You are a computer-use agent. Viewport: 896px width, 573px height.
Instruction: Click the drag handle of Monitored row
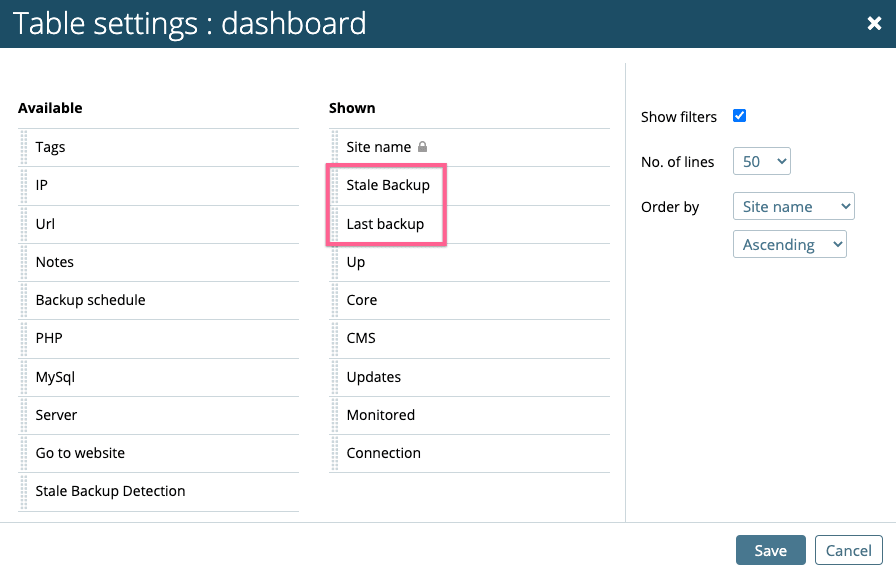(x=335, y=415)
